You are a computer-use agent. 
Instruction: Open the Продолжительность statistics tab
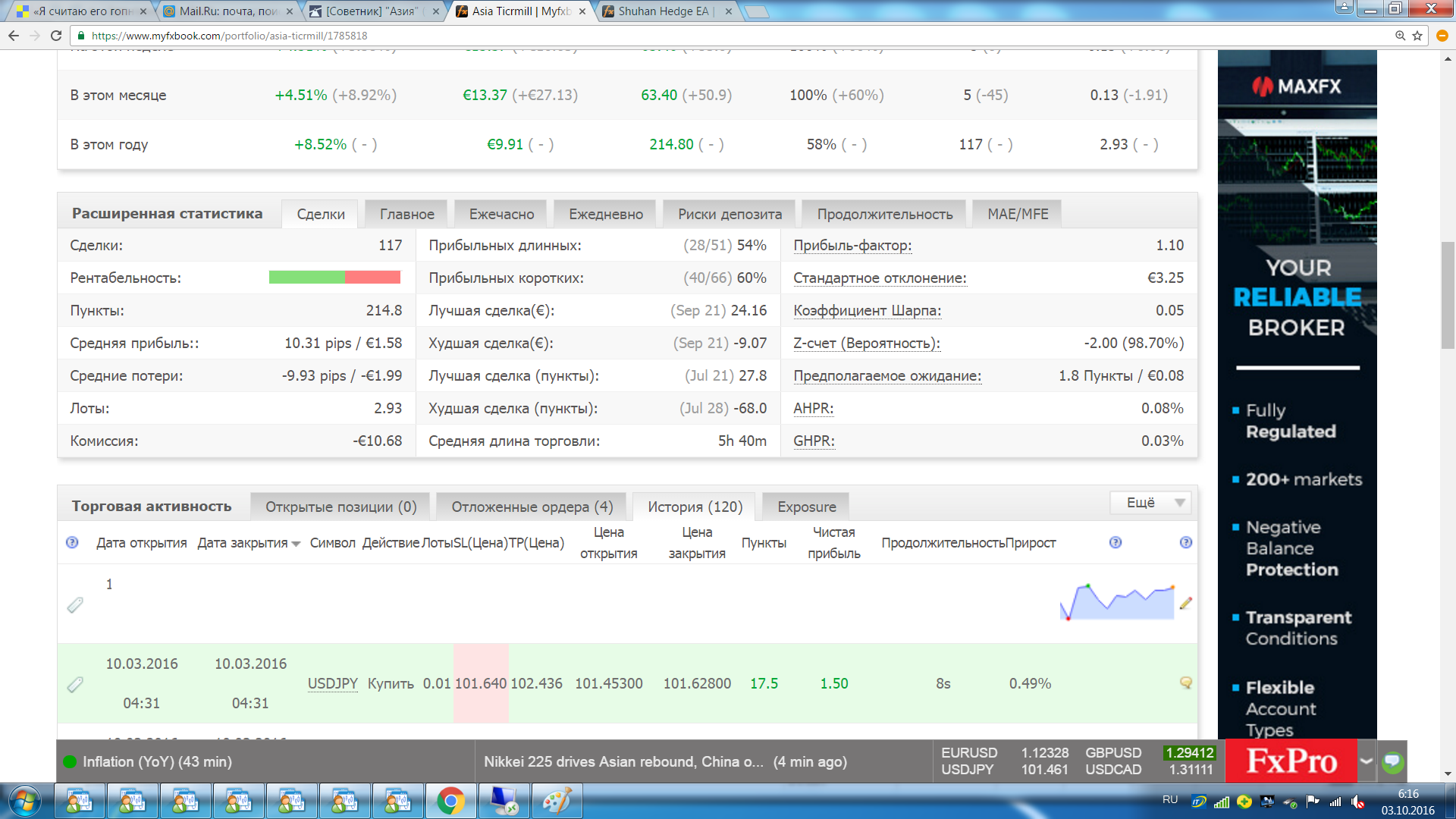coord(884,214)
